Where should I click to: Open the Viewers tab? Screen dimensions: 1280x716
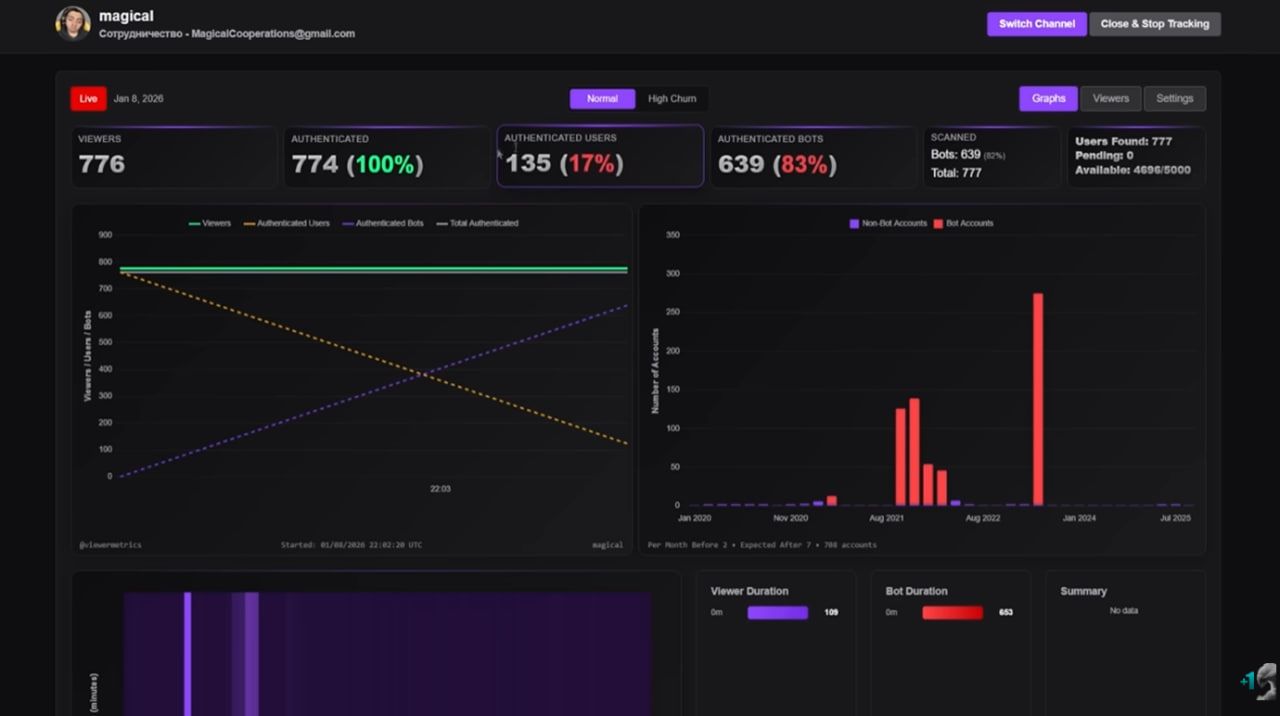pos(1110,98)
